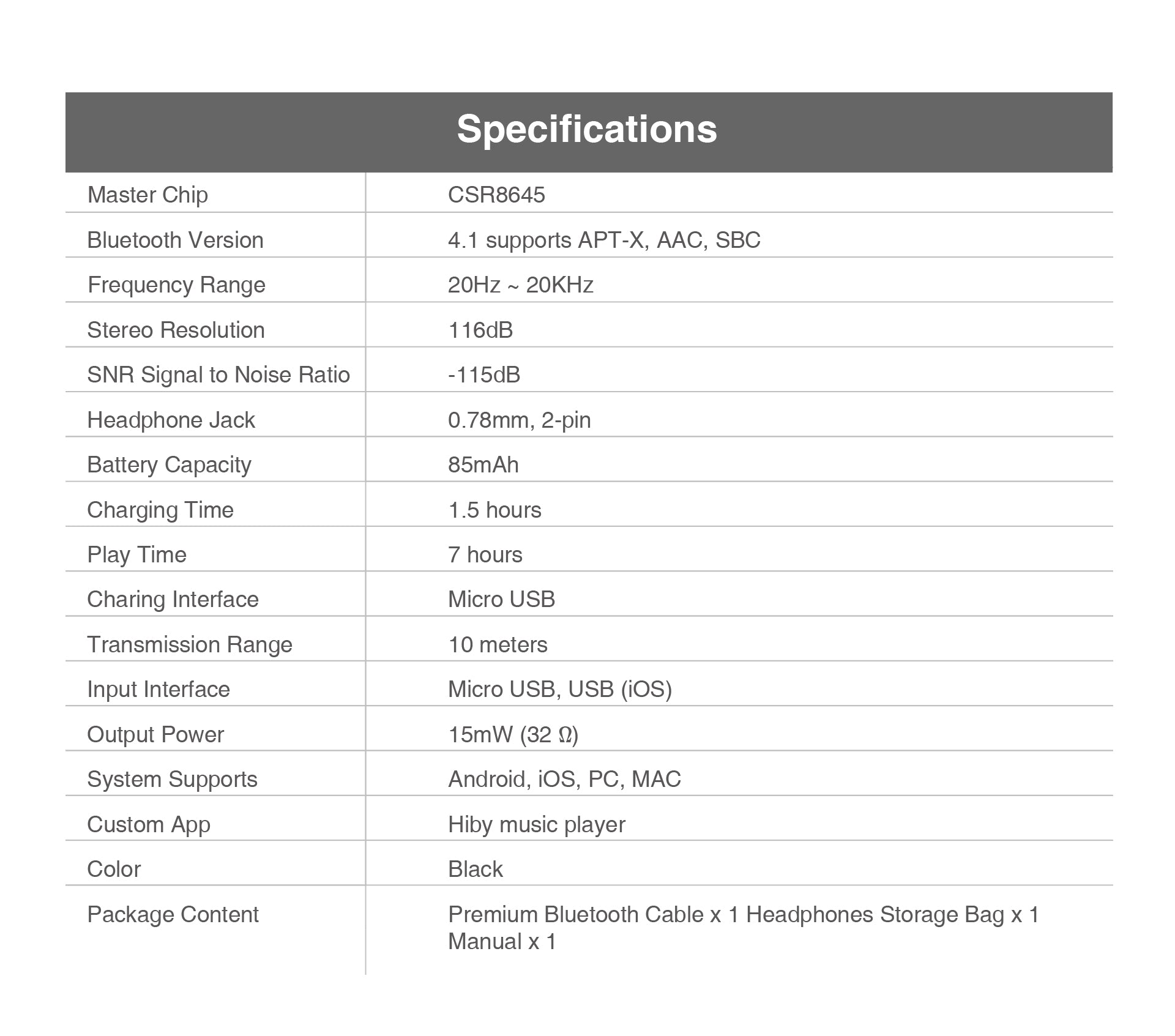Click the Android, iOS, PC, MAC text
The height and width of the screenshot is (1036, 1175).
pos(564,779)
